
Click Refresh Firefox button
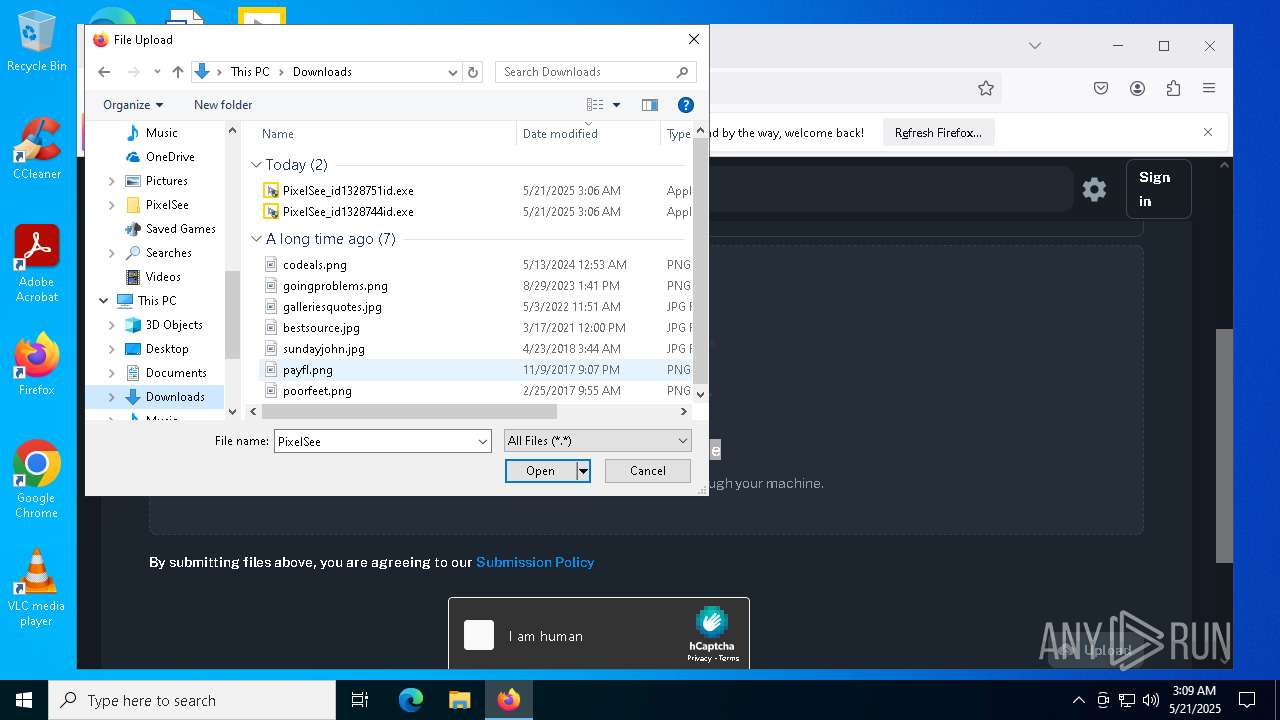tap(938, 133)
